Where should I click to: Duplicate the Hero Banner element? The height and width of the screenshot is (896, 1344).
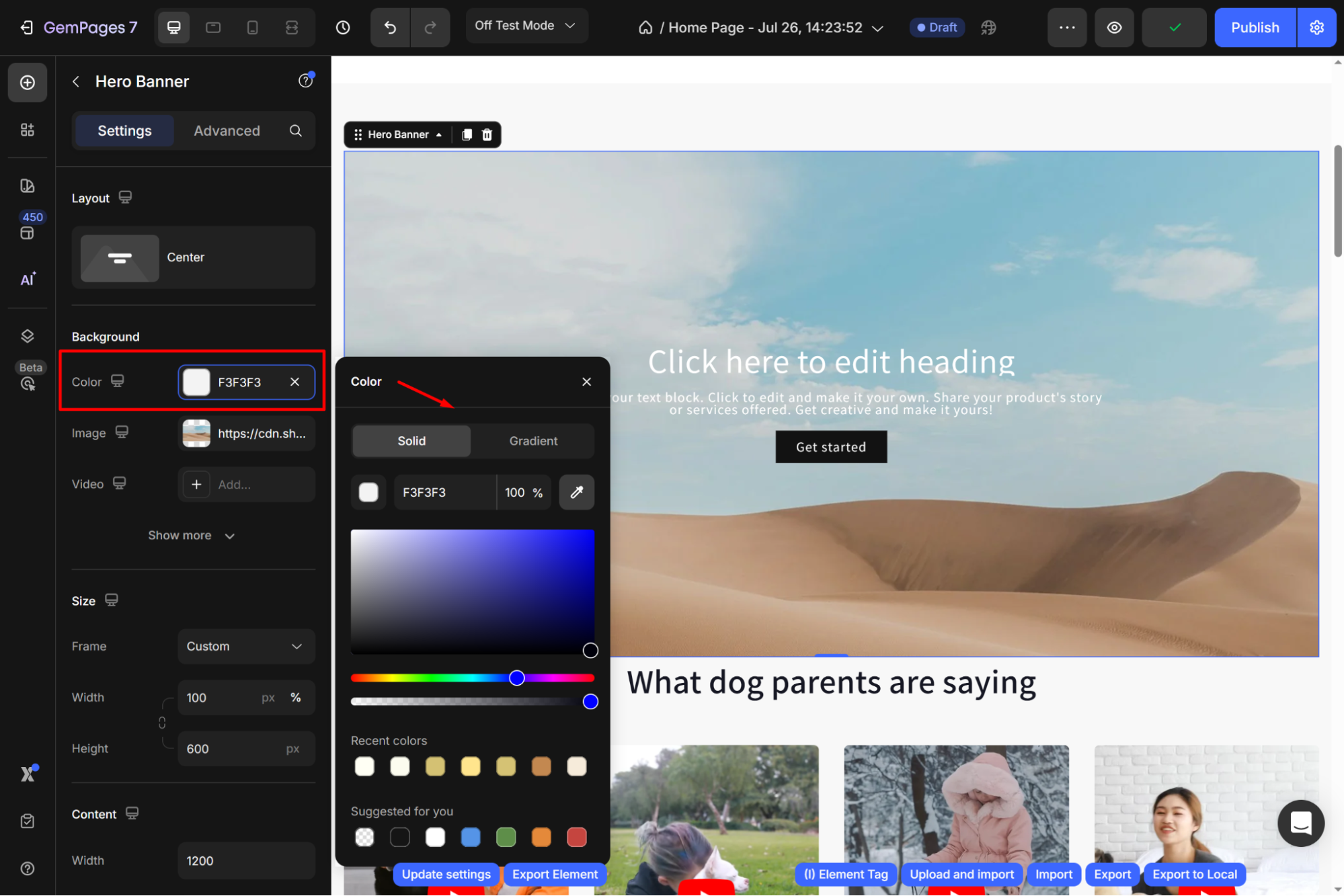pos(467,134)
